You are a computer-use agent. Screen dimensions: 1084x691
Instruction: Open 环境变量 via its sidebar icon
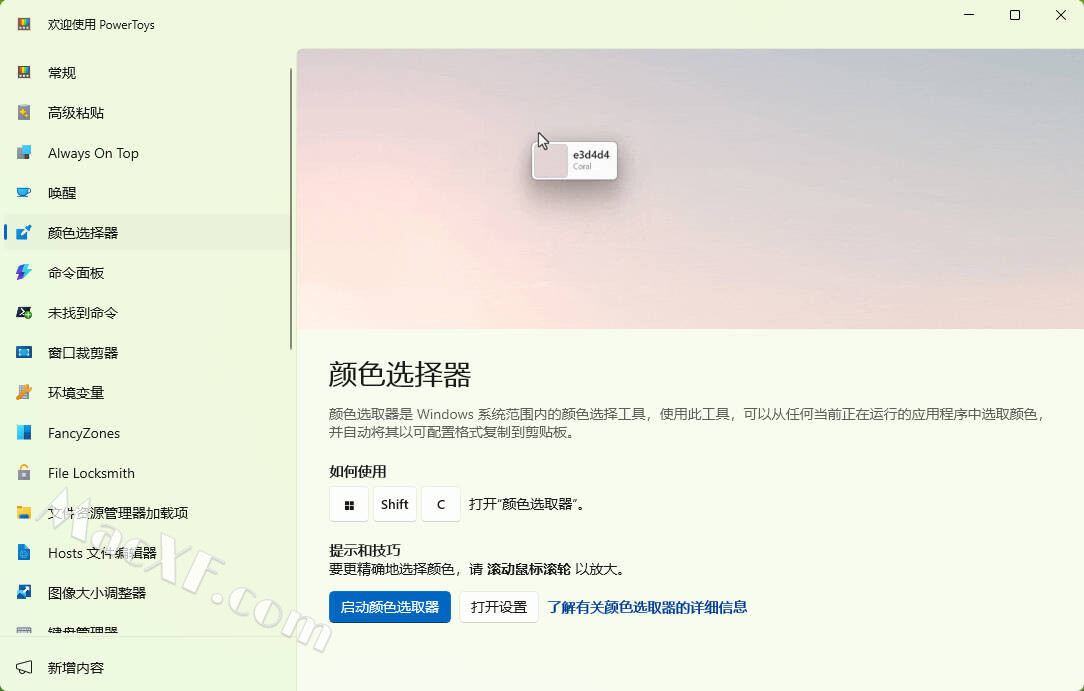(24, 393)
